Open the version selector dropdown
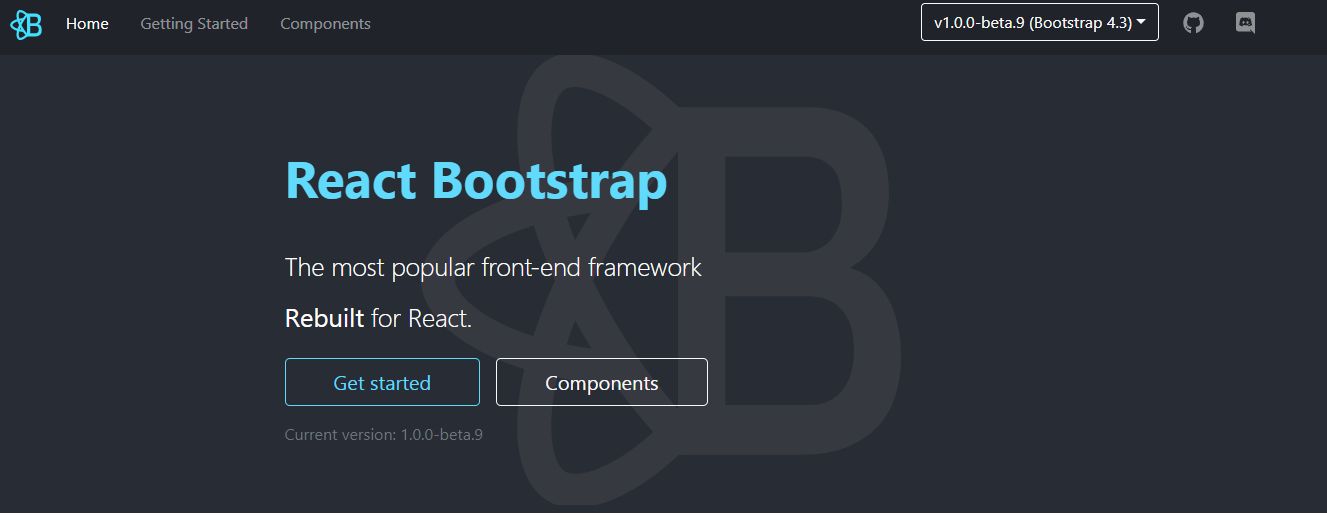 [x=1040, y=23]
